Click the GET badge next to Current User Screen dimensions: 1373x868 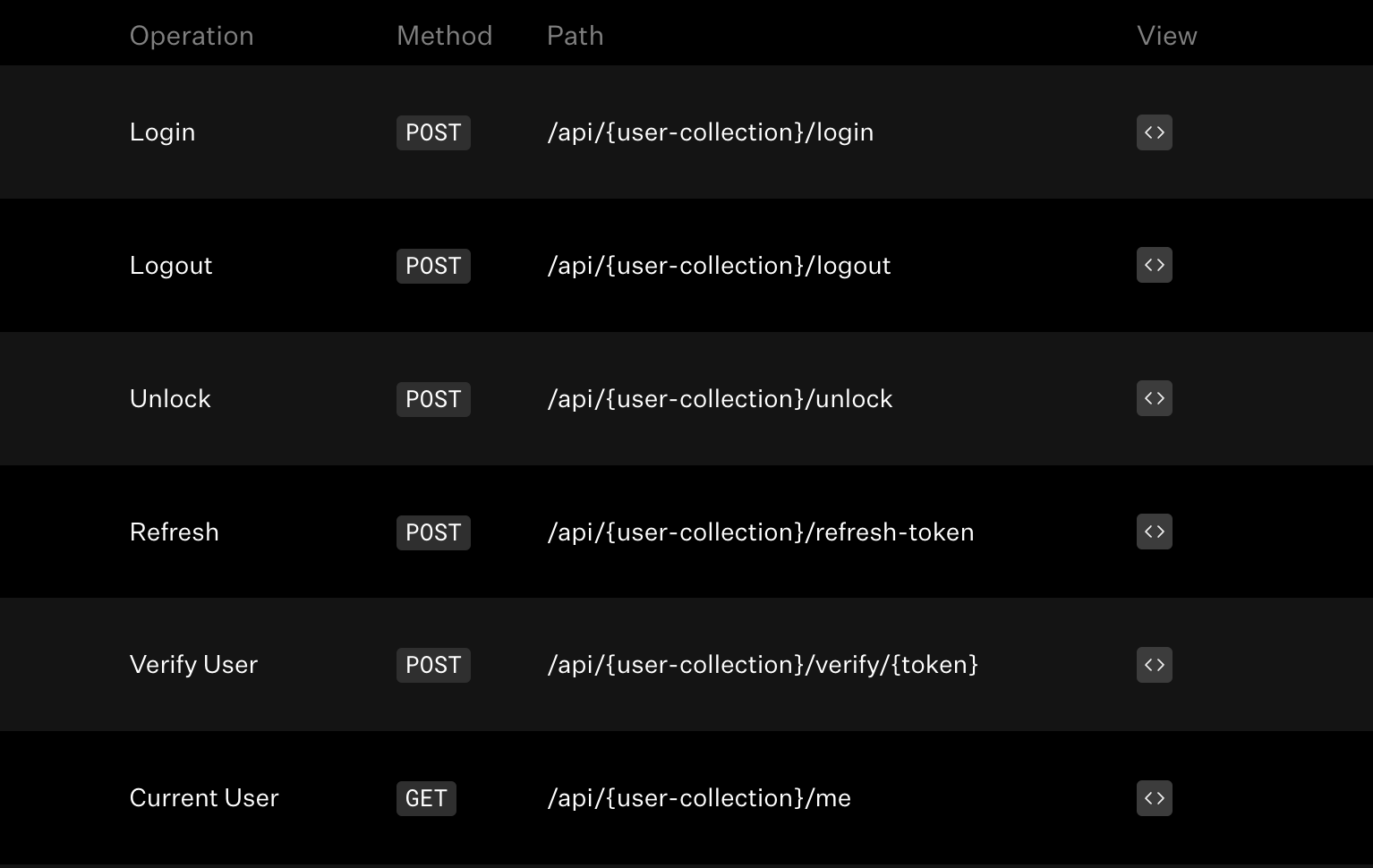coord(426,798)
